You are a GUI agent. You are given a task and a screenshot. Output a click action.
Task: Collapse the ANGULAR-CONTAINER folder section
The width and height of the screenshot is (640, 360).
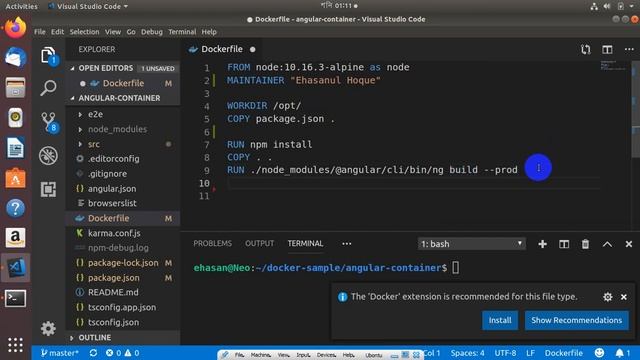point(72,98)
